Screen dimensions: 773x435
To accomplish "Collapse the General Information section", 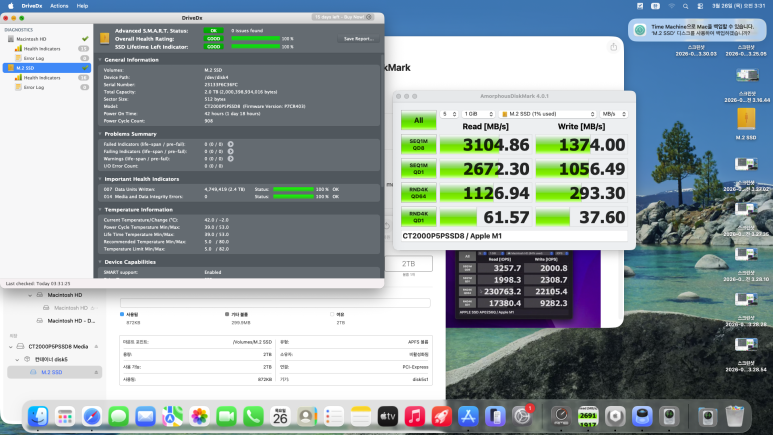I will (x=100, y=60).
